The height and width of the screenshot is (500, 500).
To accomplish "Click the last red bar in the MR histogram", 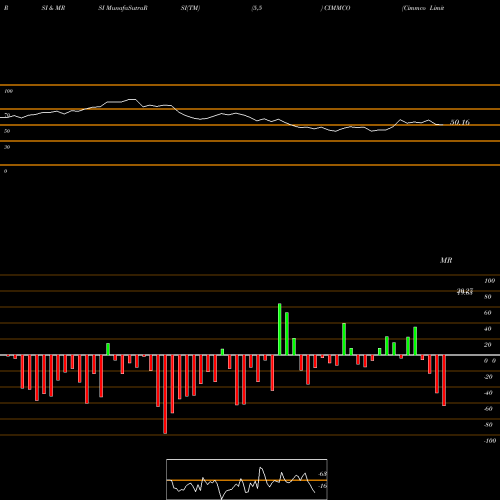I will 444,380.
